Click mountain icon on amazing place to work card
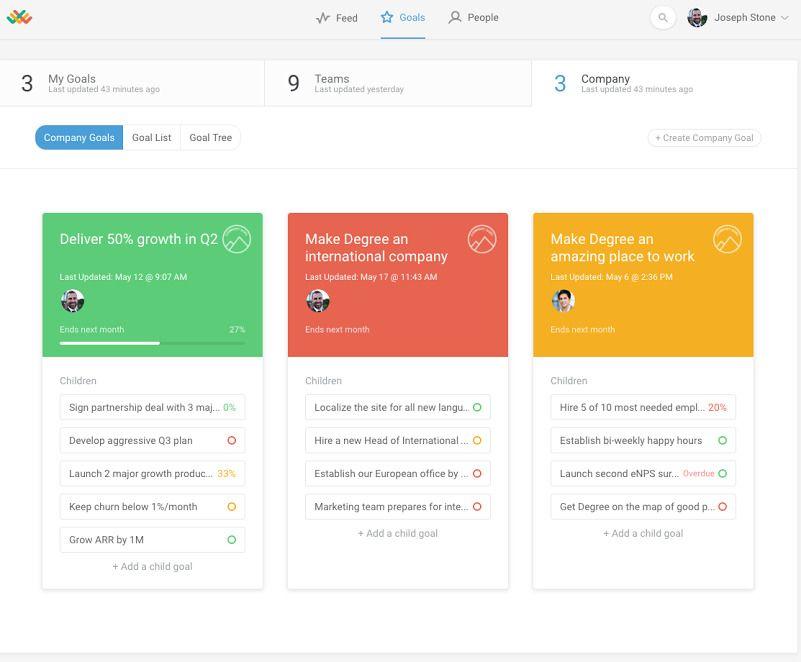Viewport: 801px width, 662px height. (x=727, y=239)
